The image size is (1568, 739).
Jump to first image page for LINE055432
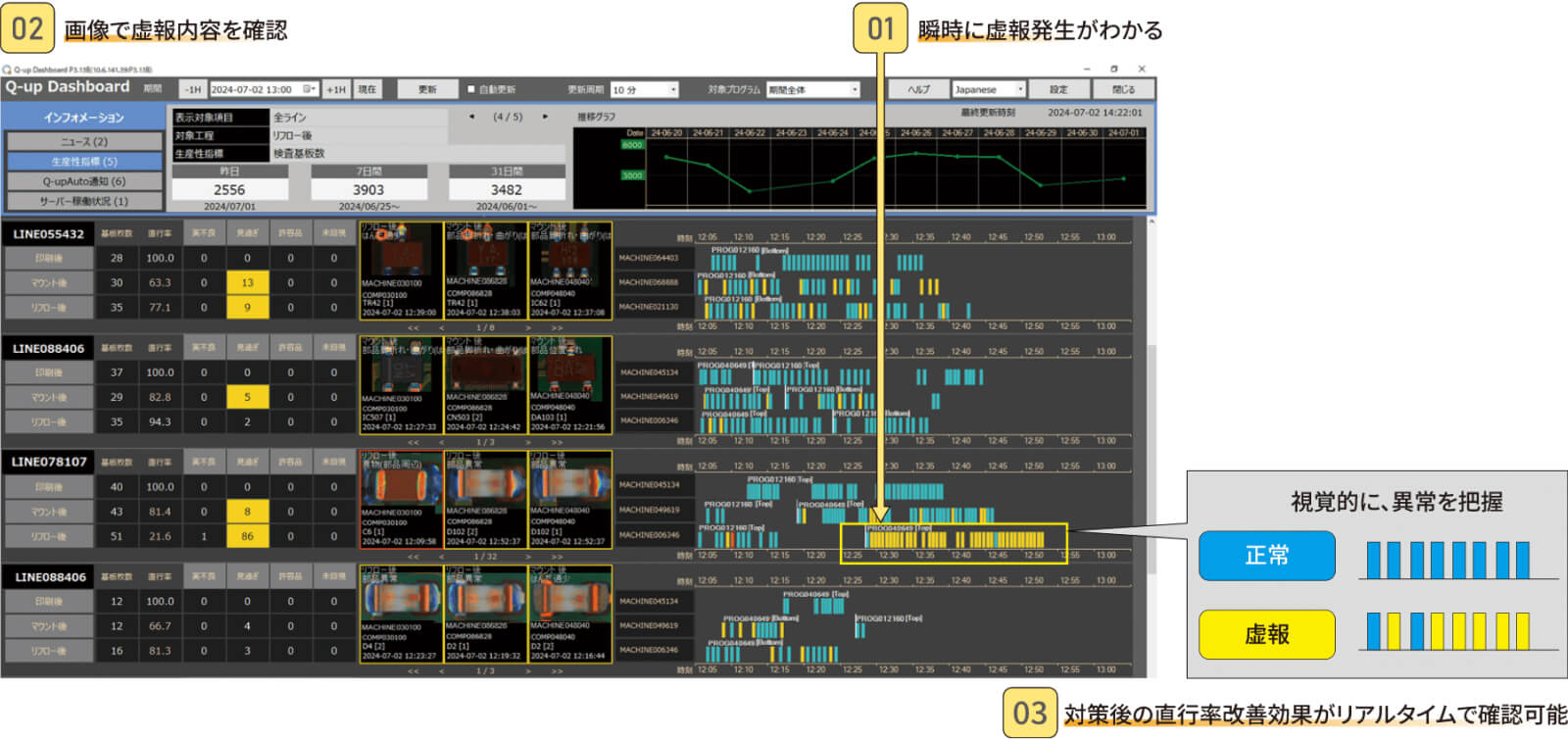(x=414, y=327)
